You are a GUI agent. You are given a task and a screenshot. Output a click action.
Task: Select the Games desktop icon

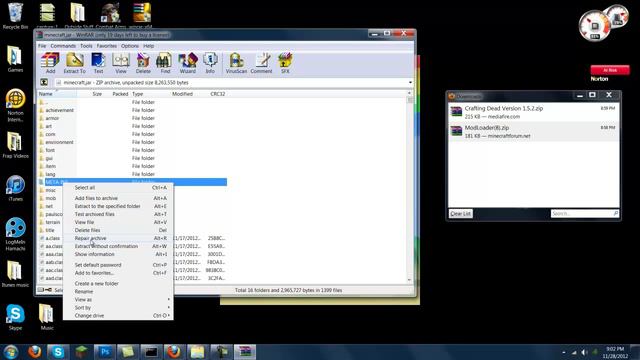[15, 59]
